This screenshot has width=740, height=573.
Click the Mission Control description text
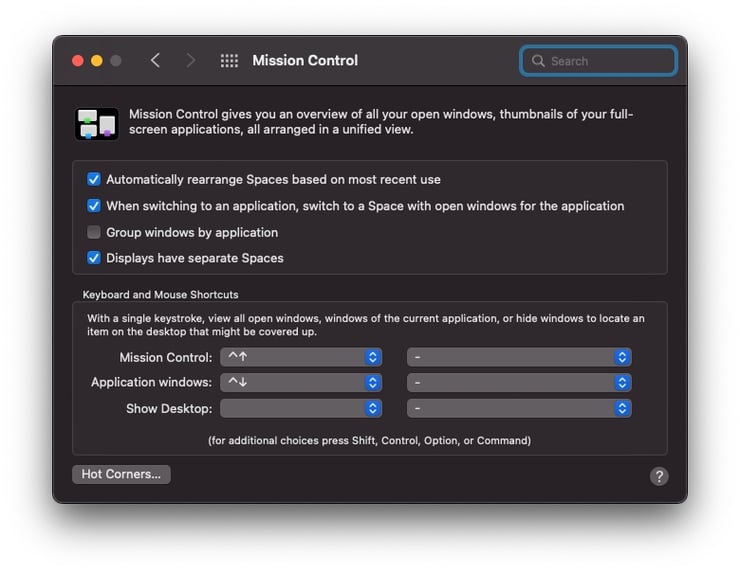381,122
